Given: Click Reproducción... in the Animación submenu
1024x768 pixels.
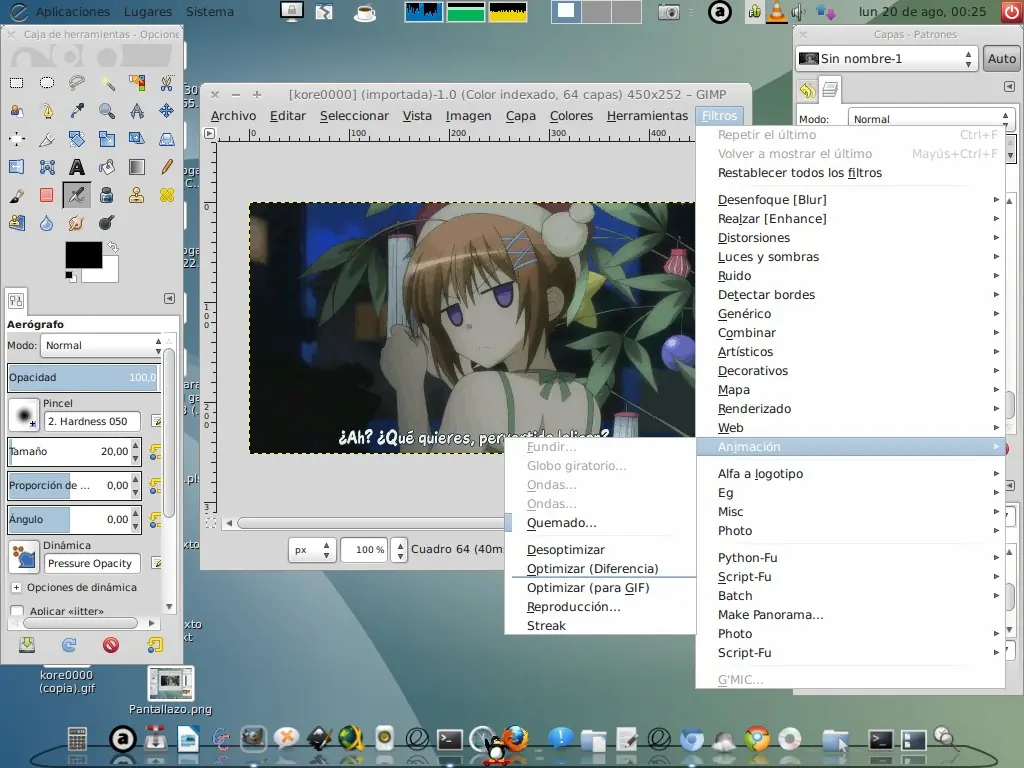Looking at the screenshot, I should pos(573,607).
